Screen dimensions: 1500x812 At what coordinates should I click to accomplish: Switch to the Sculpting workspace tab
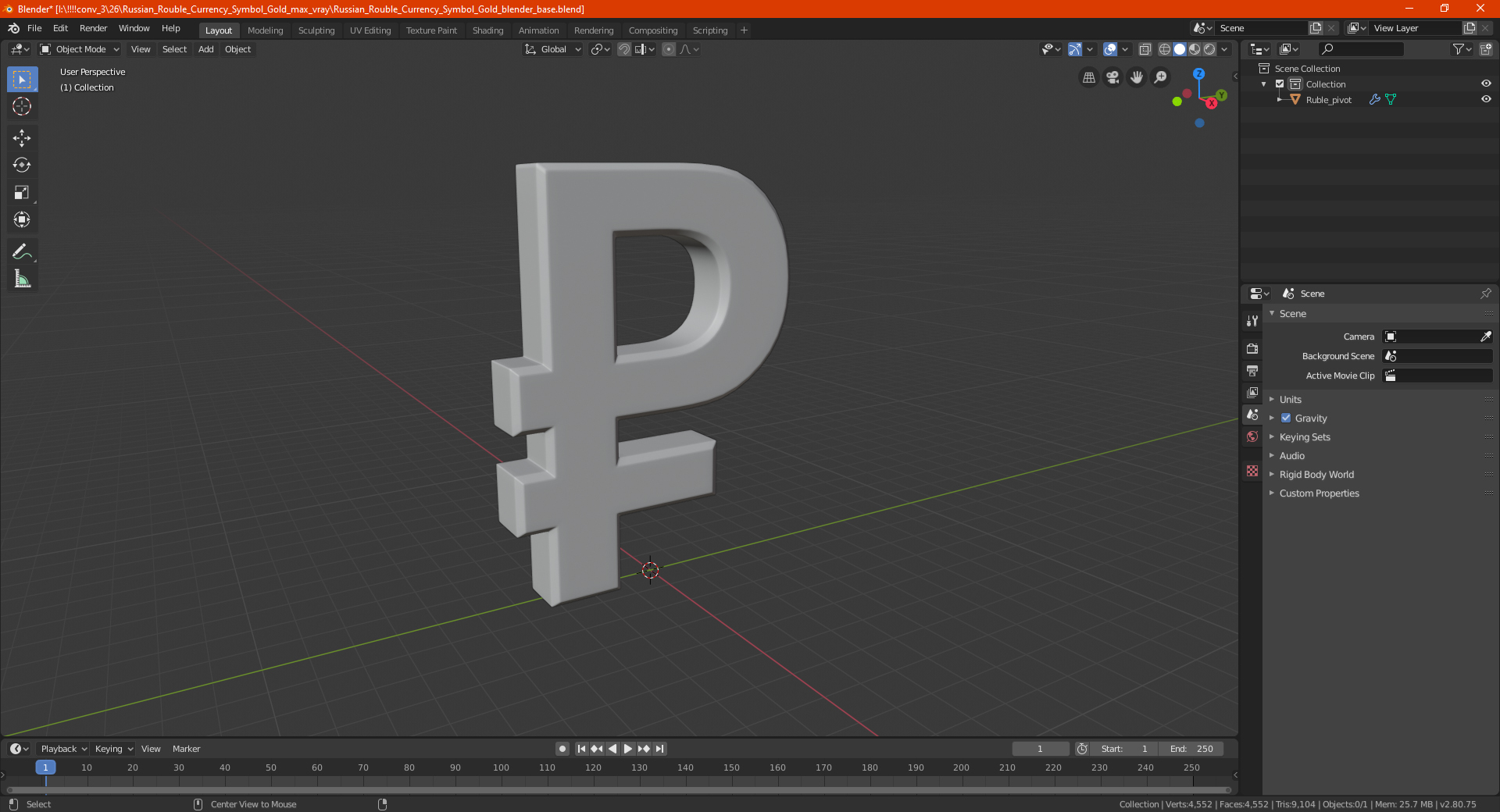point(316,30)
